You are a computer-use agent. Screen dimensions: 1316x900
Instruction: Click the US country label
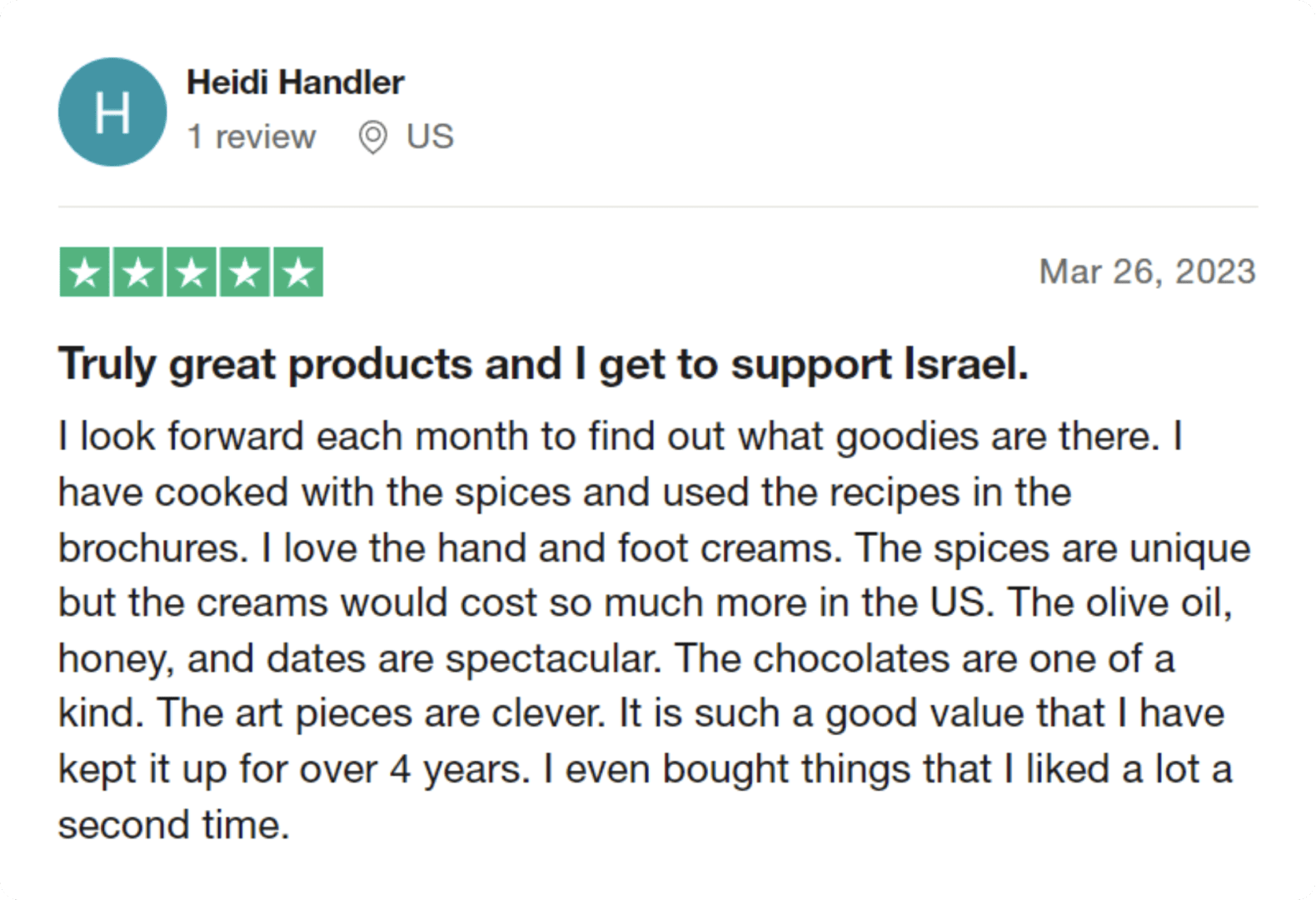click(x=430, y=137)
